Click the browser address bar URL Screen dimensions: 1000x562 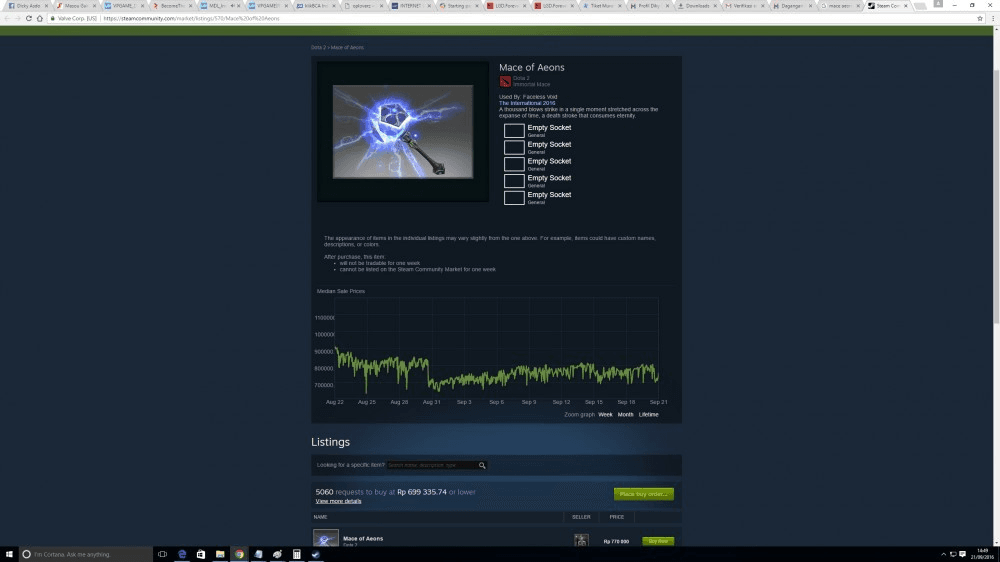[x=191, y=18]
